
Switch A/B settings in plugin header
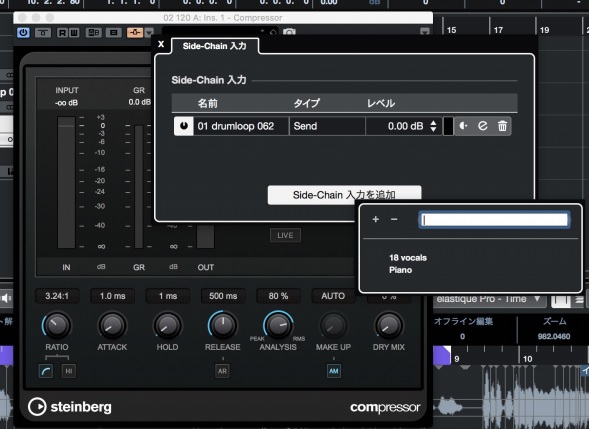[94, 33]
